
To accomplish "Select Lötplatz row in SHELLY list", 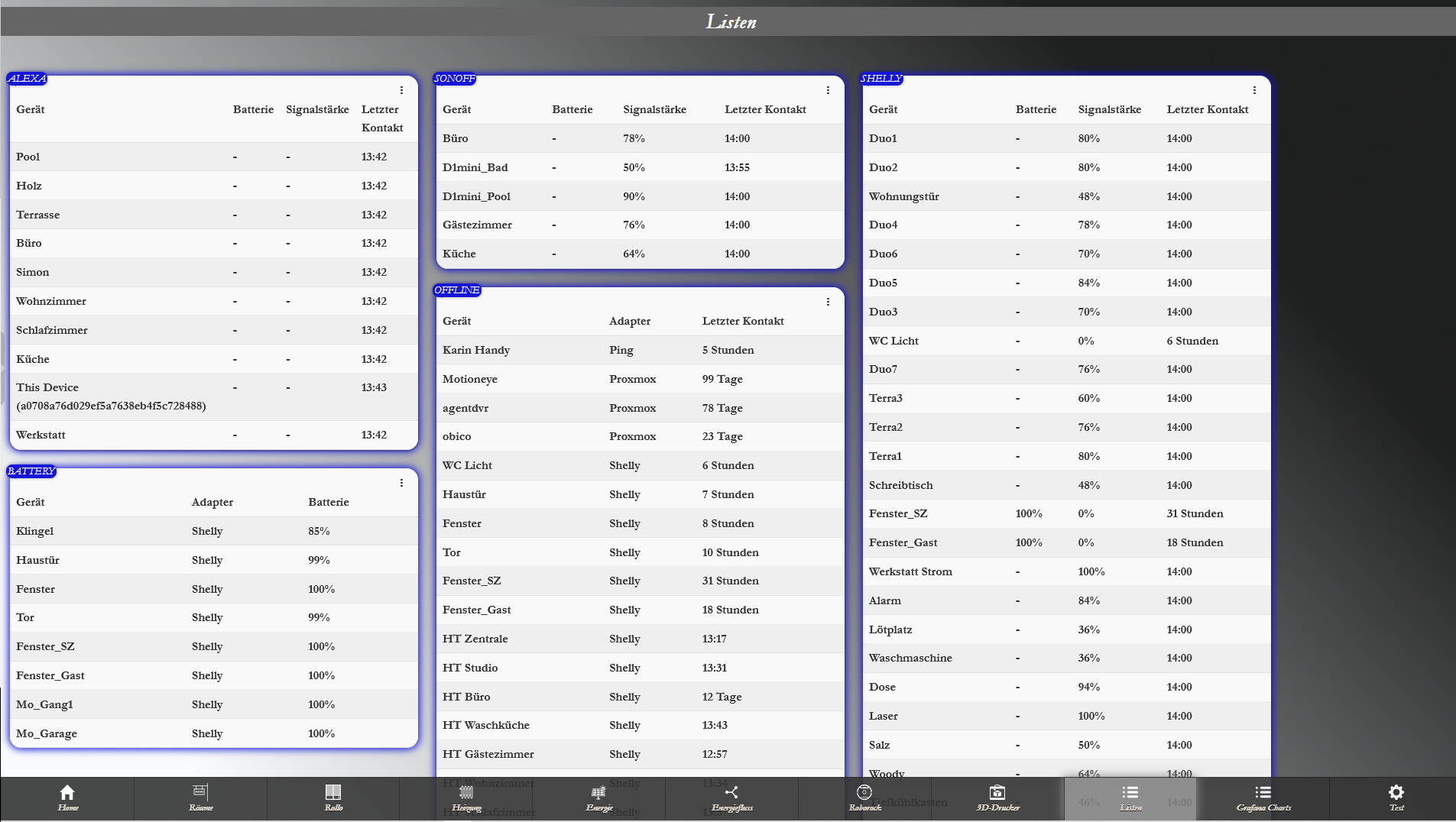I will click(1066, 629).
